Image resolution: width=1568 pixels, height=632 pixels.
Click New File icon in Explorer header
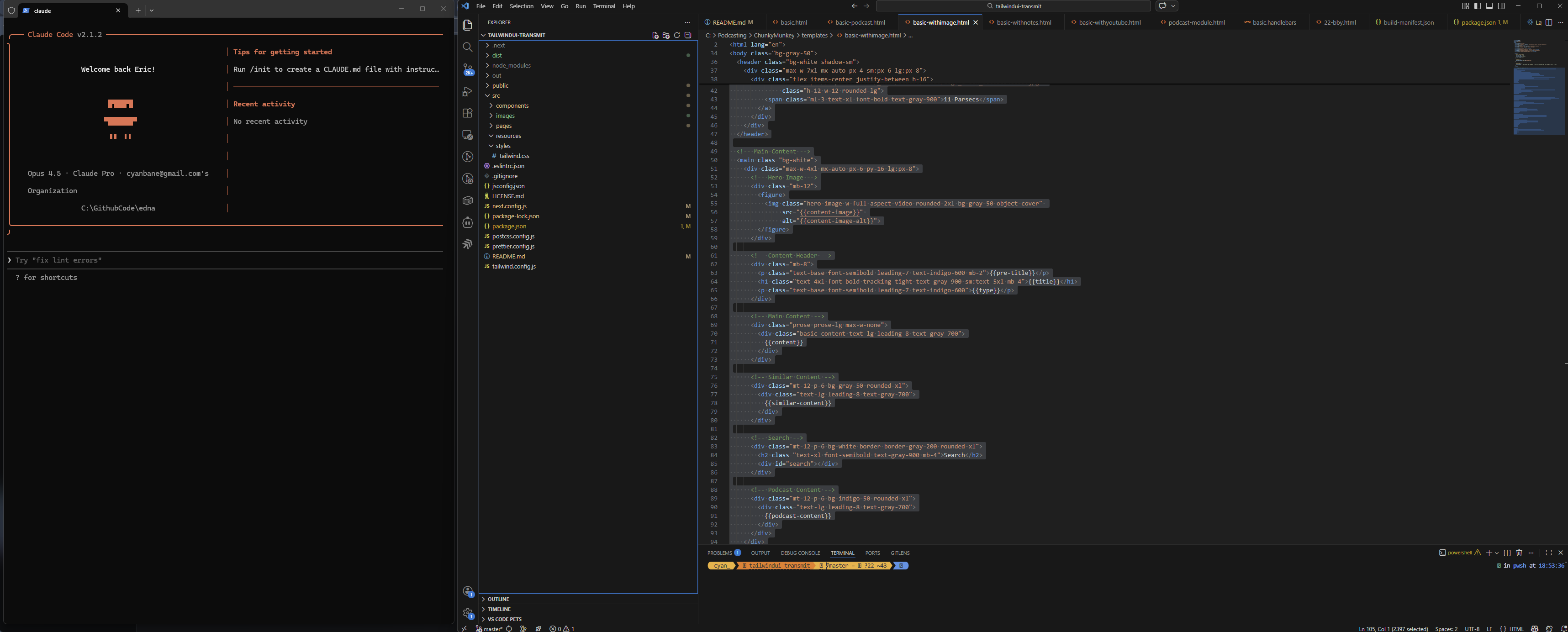[x=655, y=35]
